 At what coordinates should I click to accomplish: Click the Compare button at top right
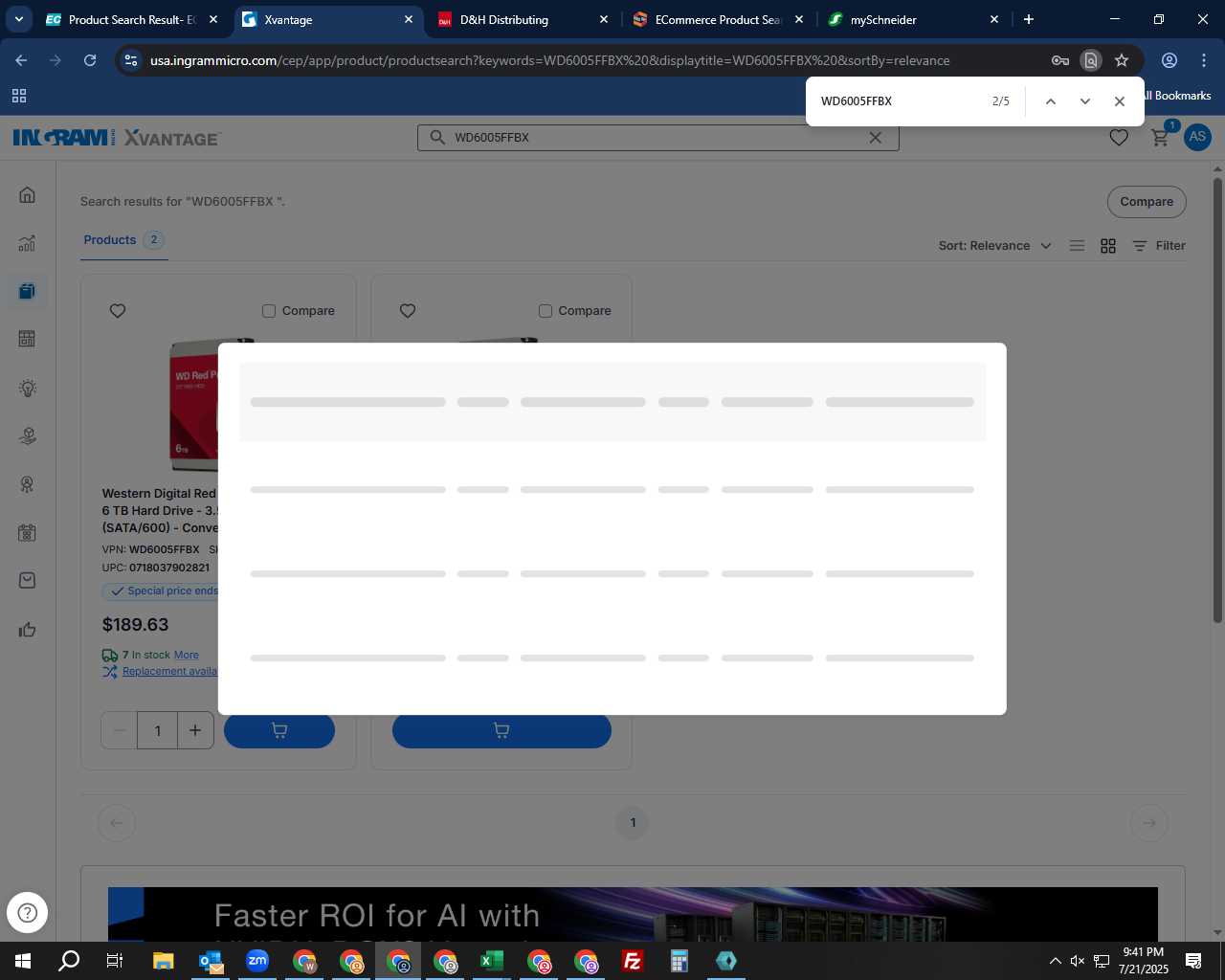coord(1147,202)
